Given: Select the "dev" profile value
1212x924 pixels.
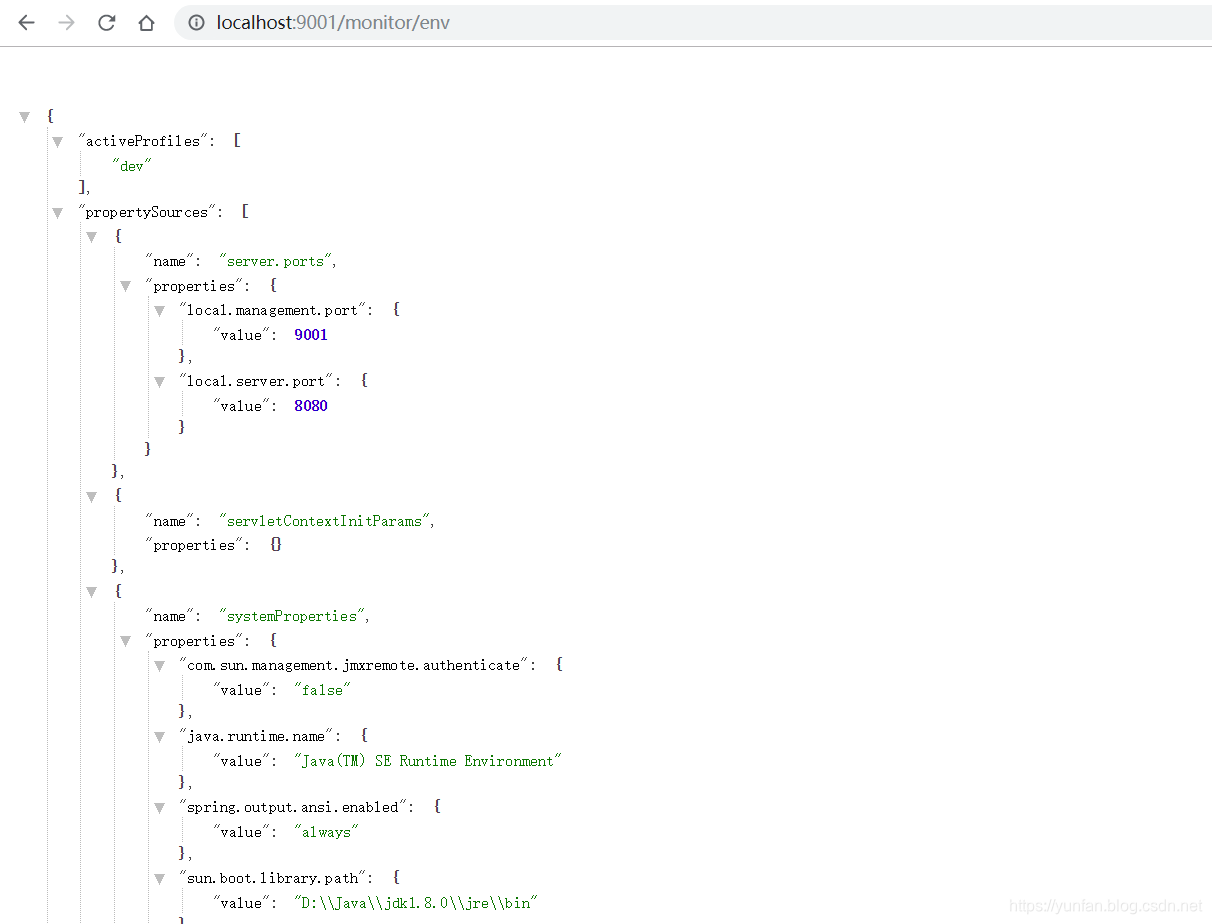Looking at the screenshot, I should [132, 166].
